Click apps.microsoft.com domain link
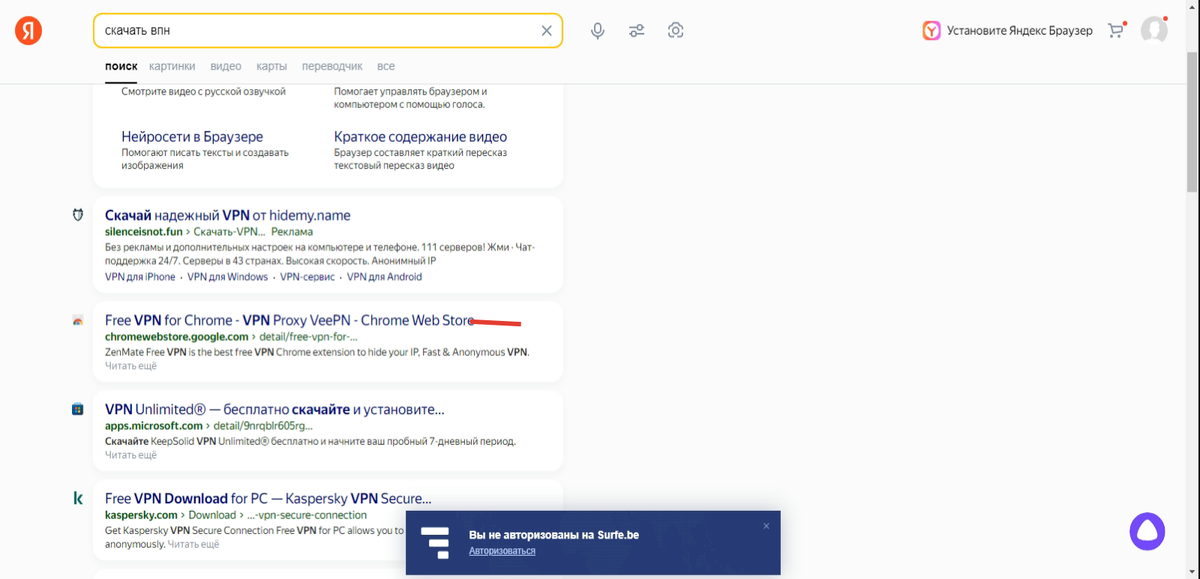 (x=153, y=426)
